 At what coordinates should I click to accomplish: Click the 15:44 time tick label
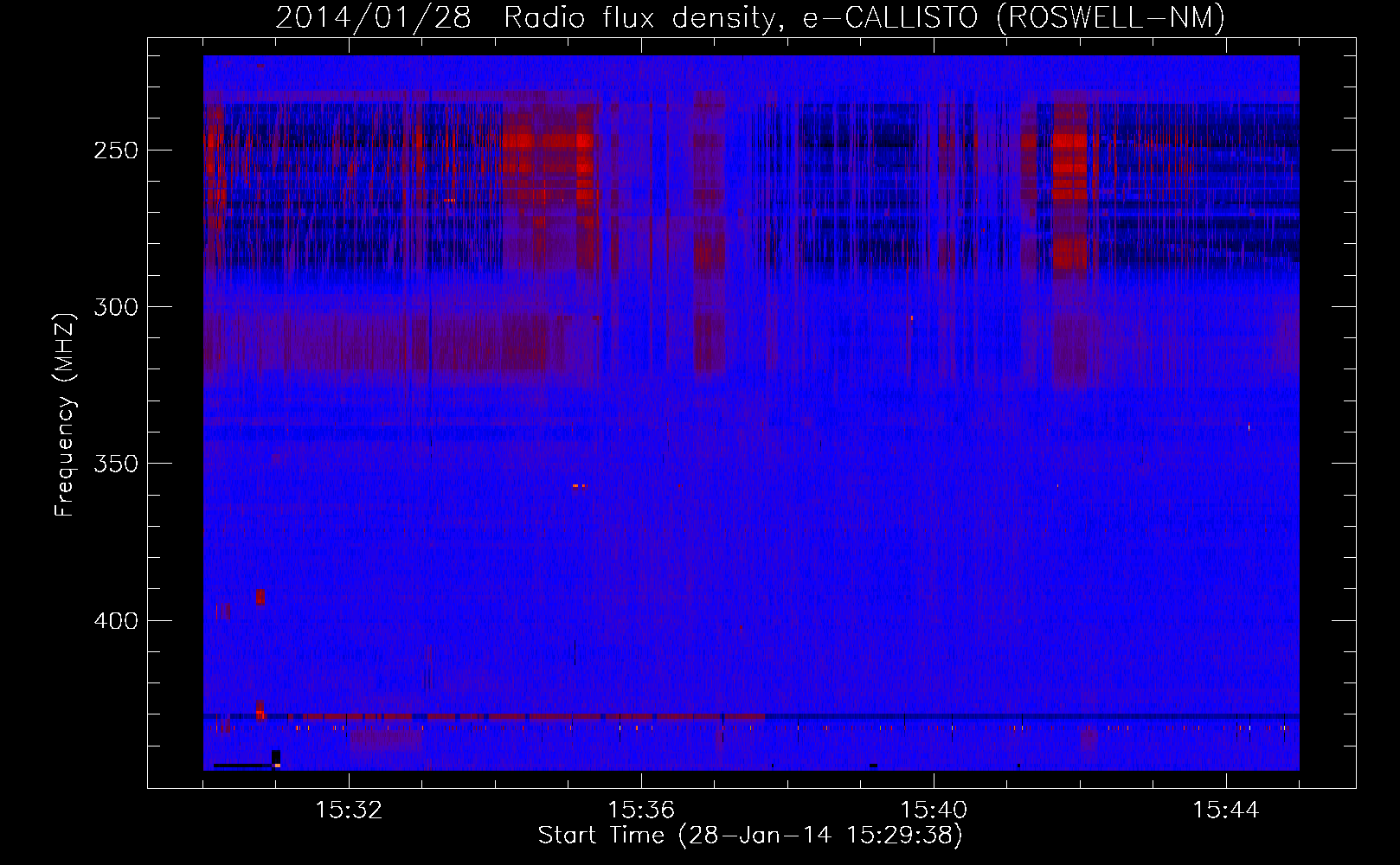click(1226, 811)
